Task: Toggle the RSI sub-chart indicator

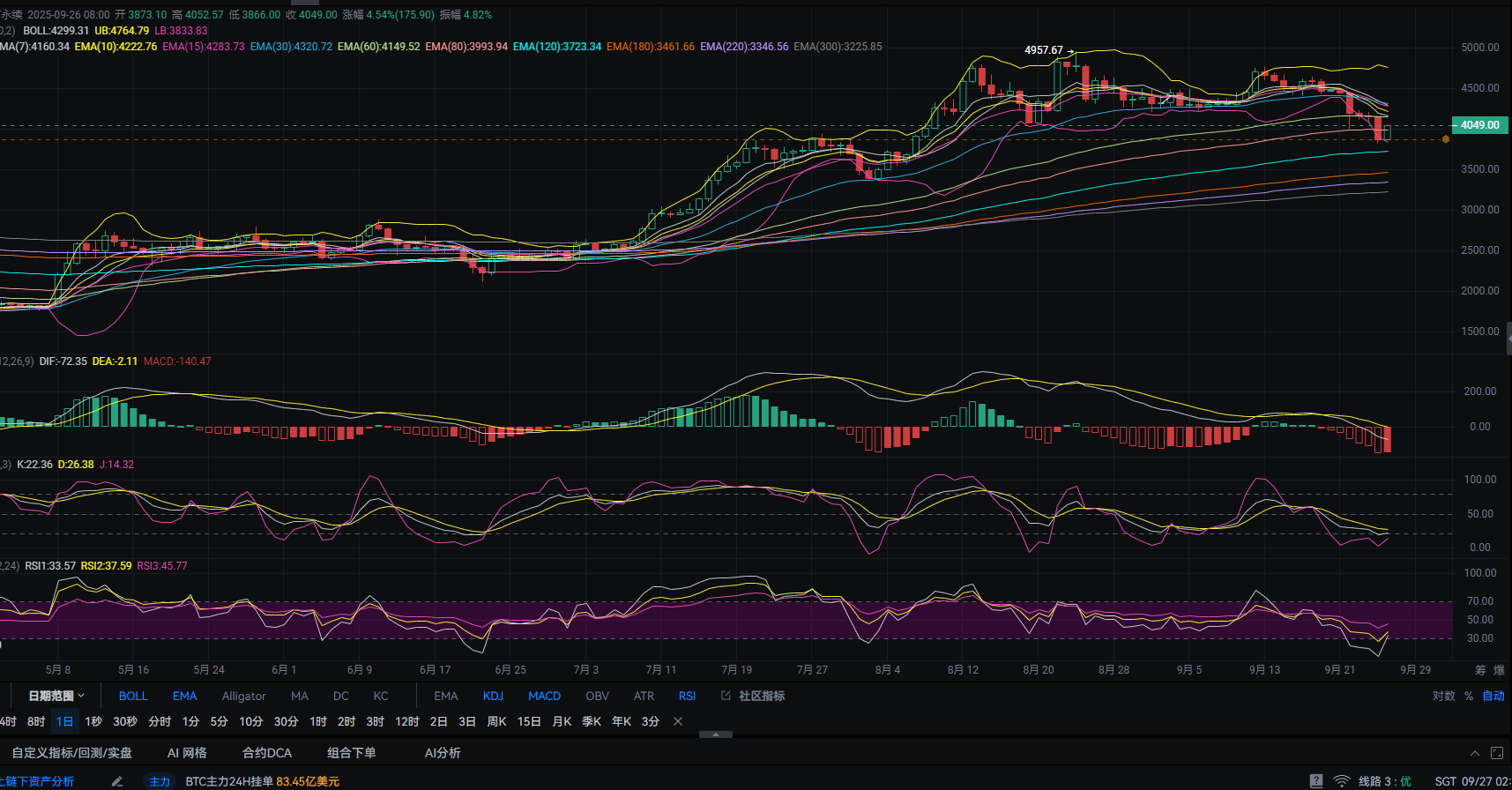Action: 688,696
